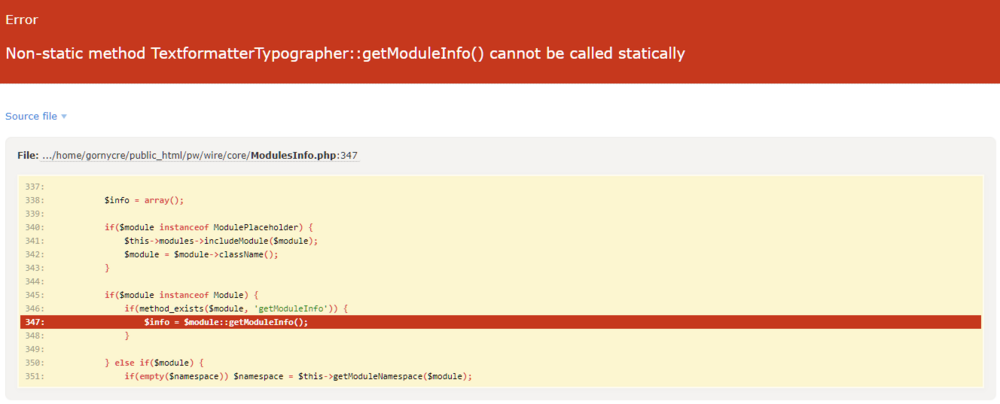Image resolution: width=1000 pixels, height=404 pixels.
Task: Click the File: label in source panel
Action: tap(27, 156)
